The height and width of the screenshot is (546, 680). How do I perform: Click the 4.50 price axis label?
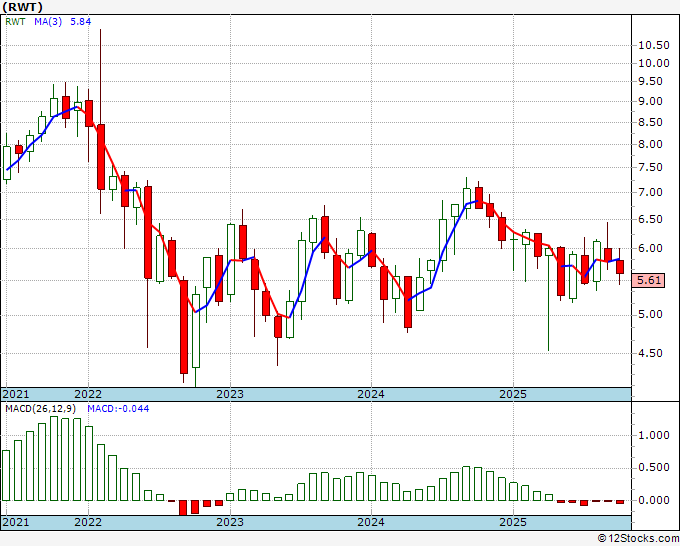pyautogui.click(x=651, y=353)
